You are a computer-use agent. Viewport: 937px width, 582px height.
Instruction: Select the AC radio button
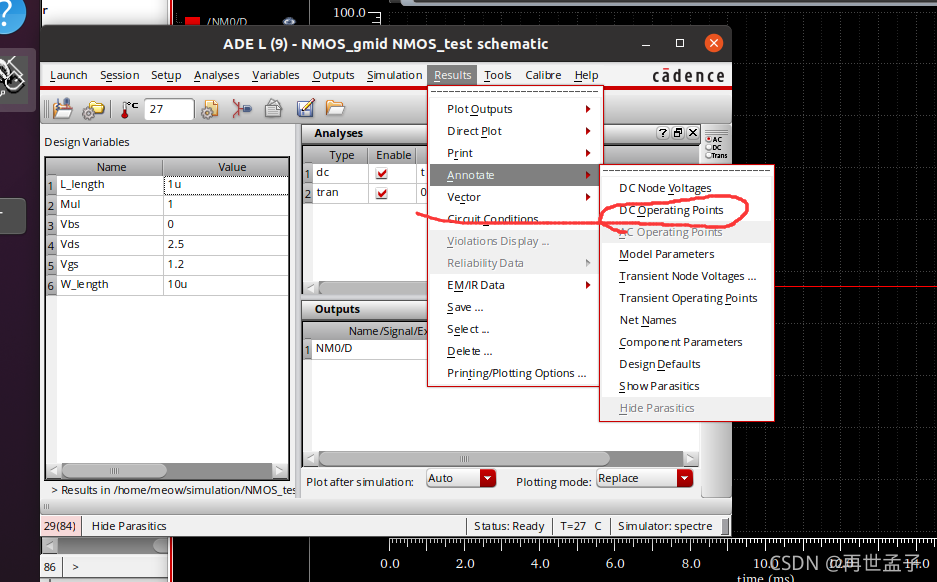coord(709,139)
